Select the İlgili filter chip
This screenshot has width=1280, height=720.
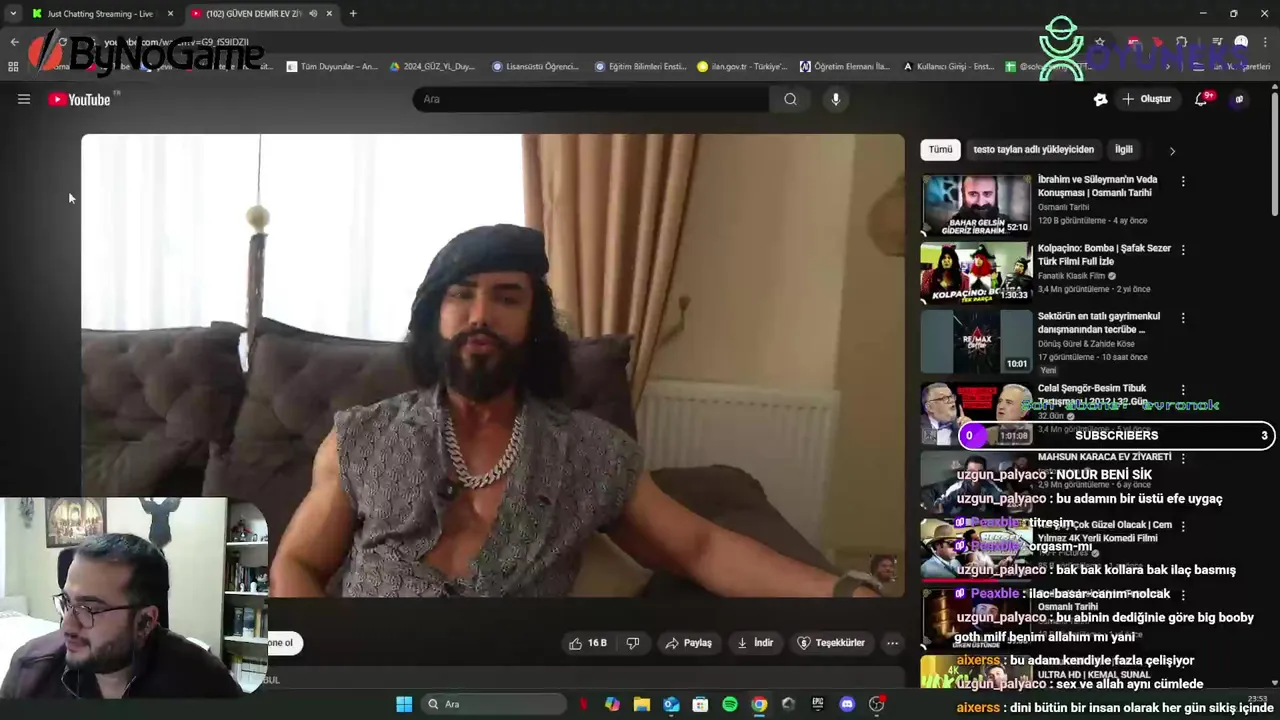1124,150
